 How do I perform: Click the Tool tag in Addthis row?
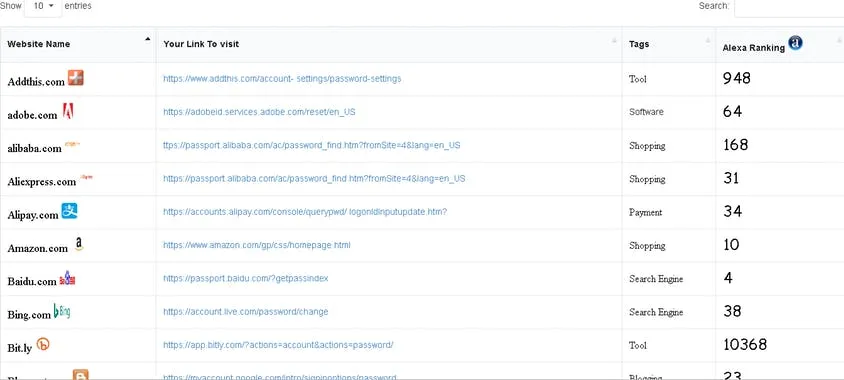point(638,79)
